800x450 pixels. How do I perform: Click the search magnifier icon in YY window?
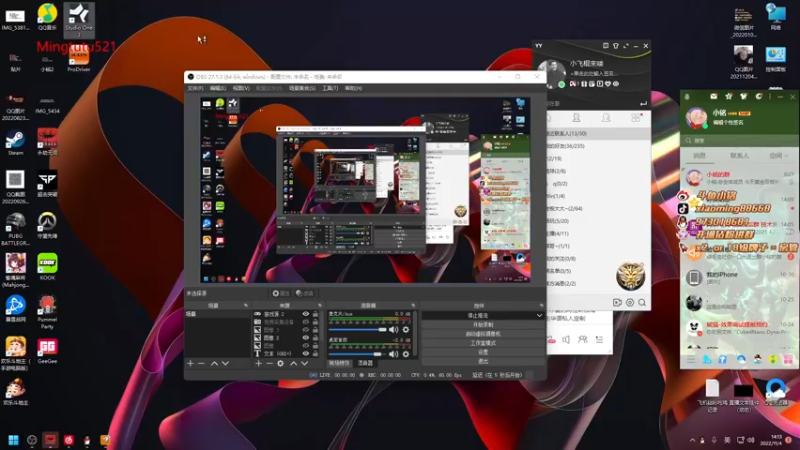point(642,303)
